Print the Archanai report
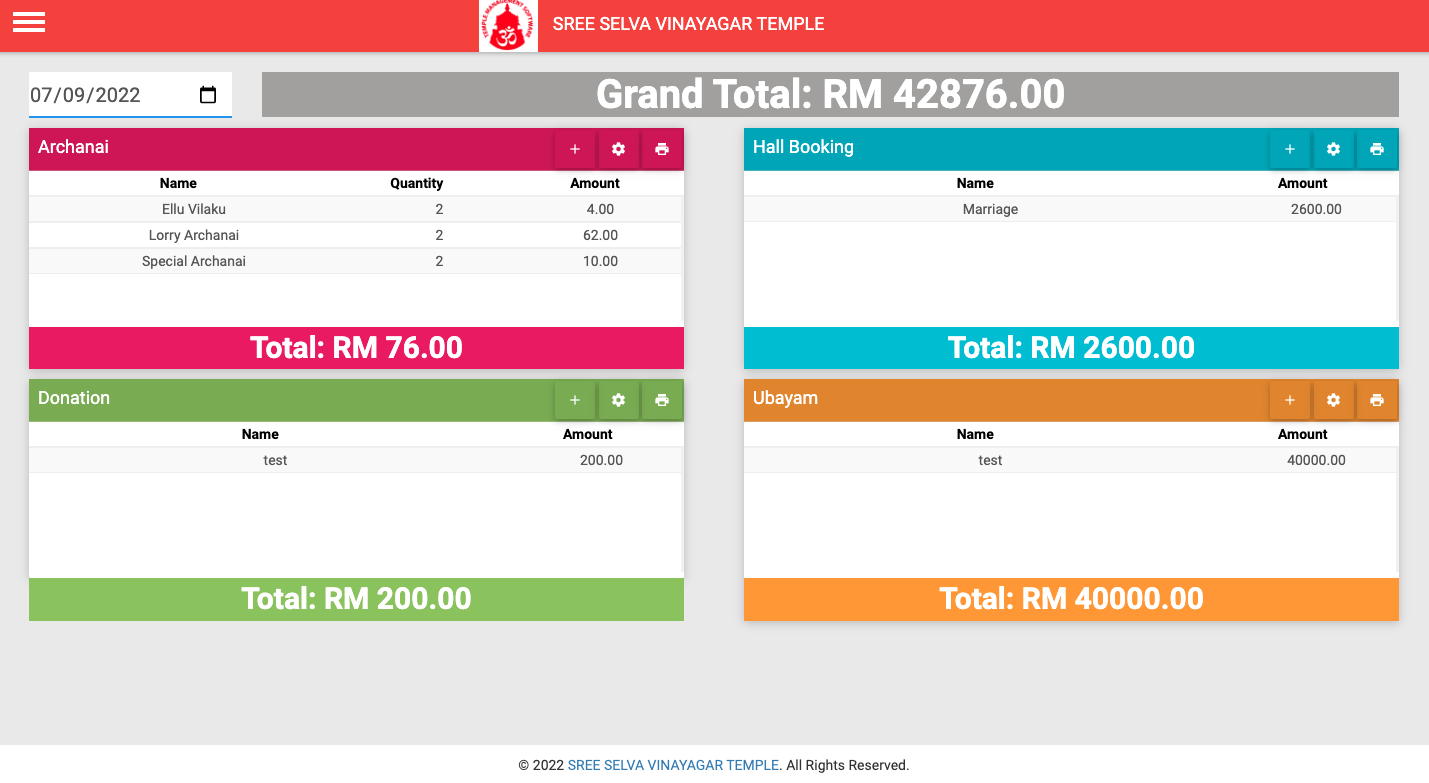The height and width of the screenshot is (783, 1429). (x=661, y=149)
